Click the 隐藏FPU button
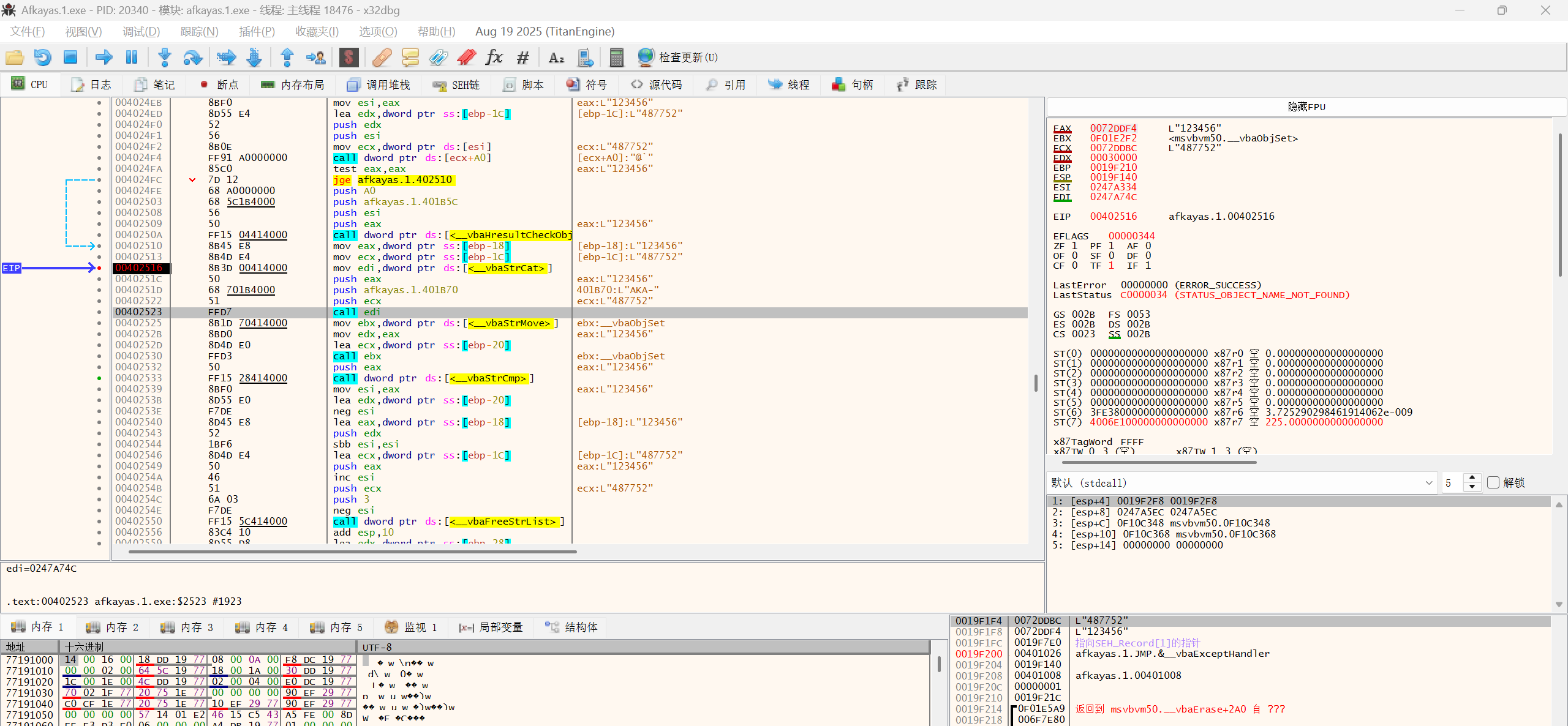1568x726 pixels. point(1306,107)
